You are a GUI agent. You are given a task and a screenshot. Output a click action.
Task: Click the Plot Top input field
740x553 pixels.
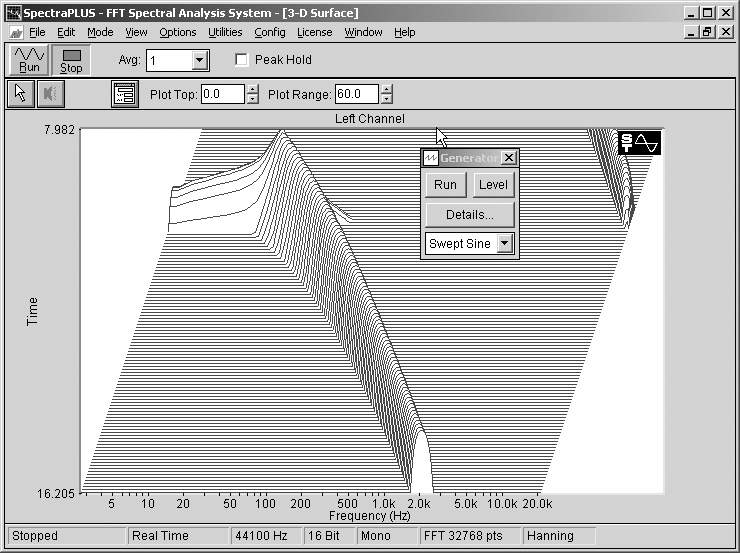[x=221, y=94]
